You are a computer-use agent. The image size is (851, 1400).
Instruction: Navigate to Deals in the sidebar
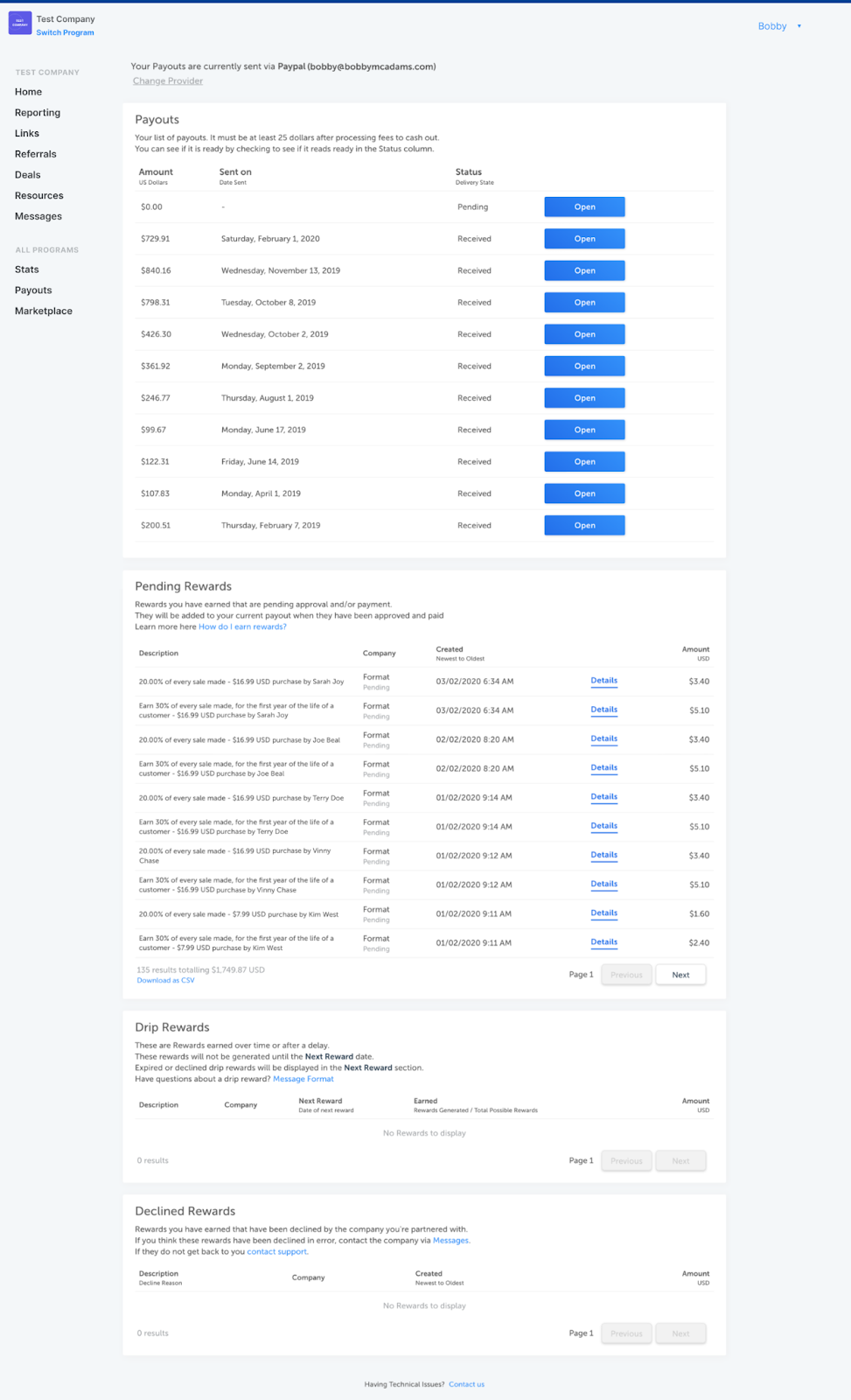click(28, 175)
